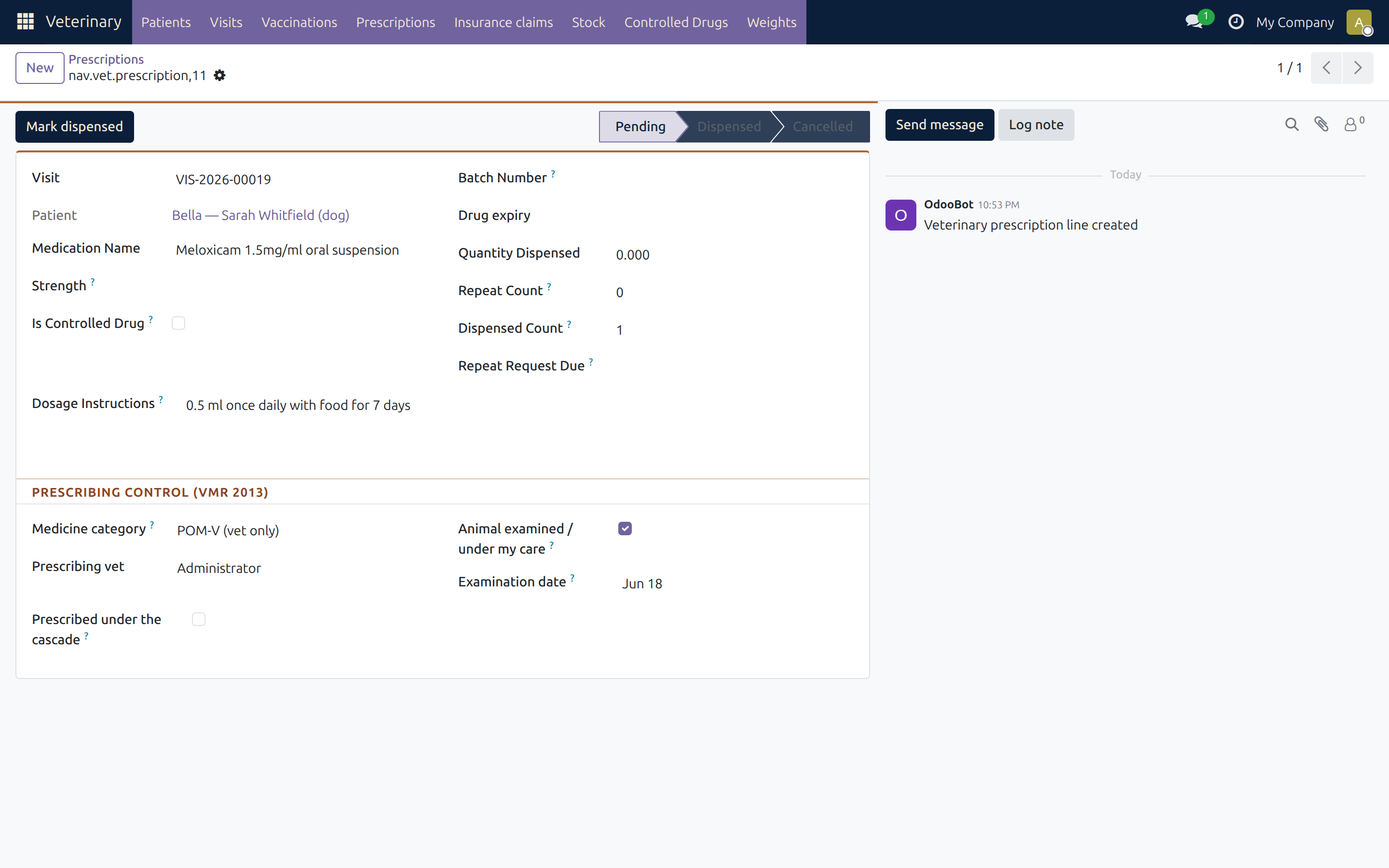Toggle the Is Controlled Drug checkbox
This screenshot has width=1389, height=868.
(178, 323)
